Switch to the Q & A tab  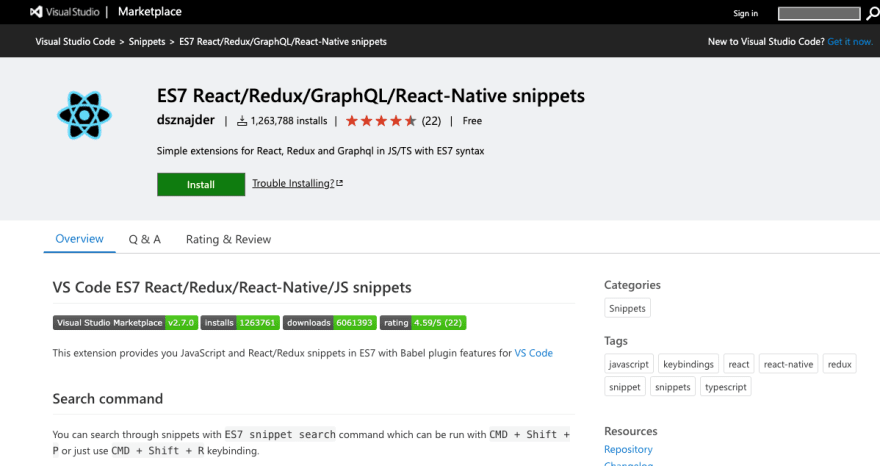coord(145,239)
